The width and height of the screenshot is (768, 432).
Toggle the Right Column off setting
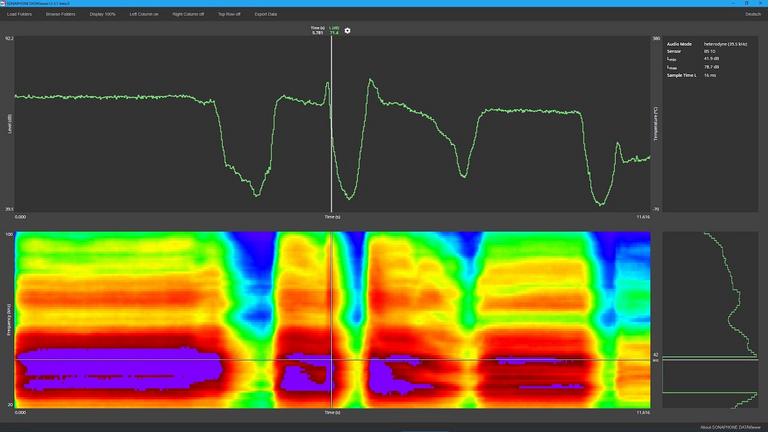click(x=188, y=14)
